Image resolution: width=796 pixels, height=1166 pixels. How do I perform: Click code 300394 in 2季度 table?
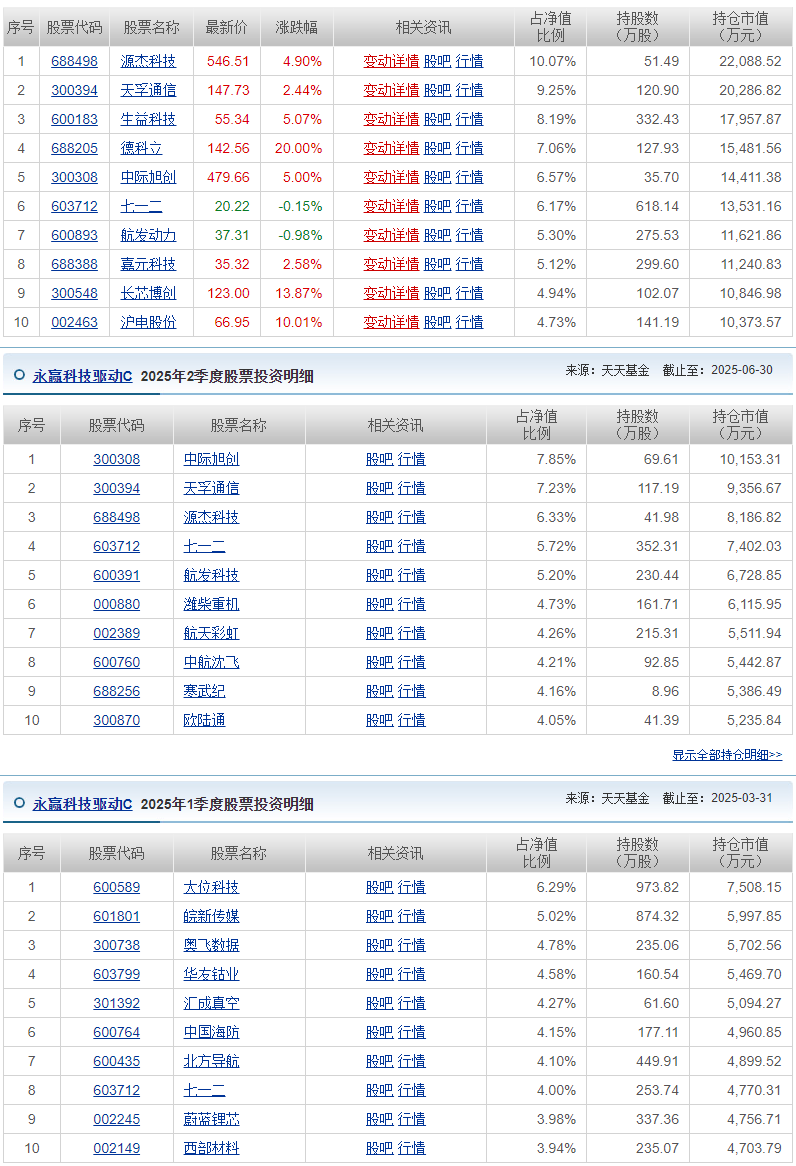pos(116,489)
